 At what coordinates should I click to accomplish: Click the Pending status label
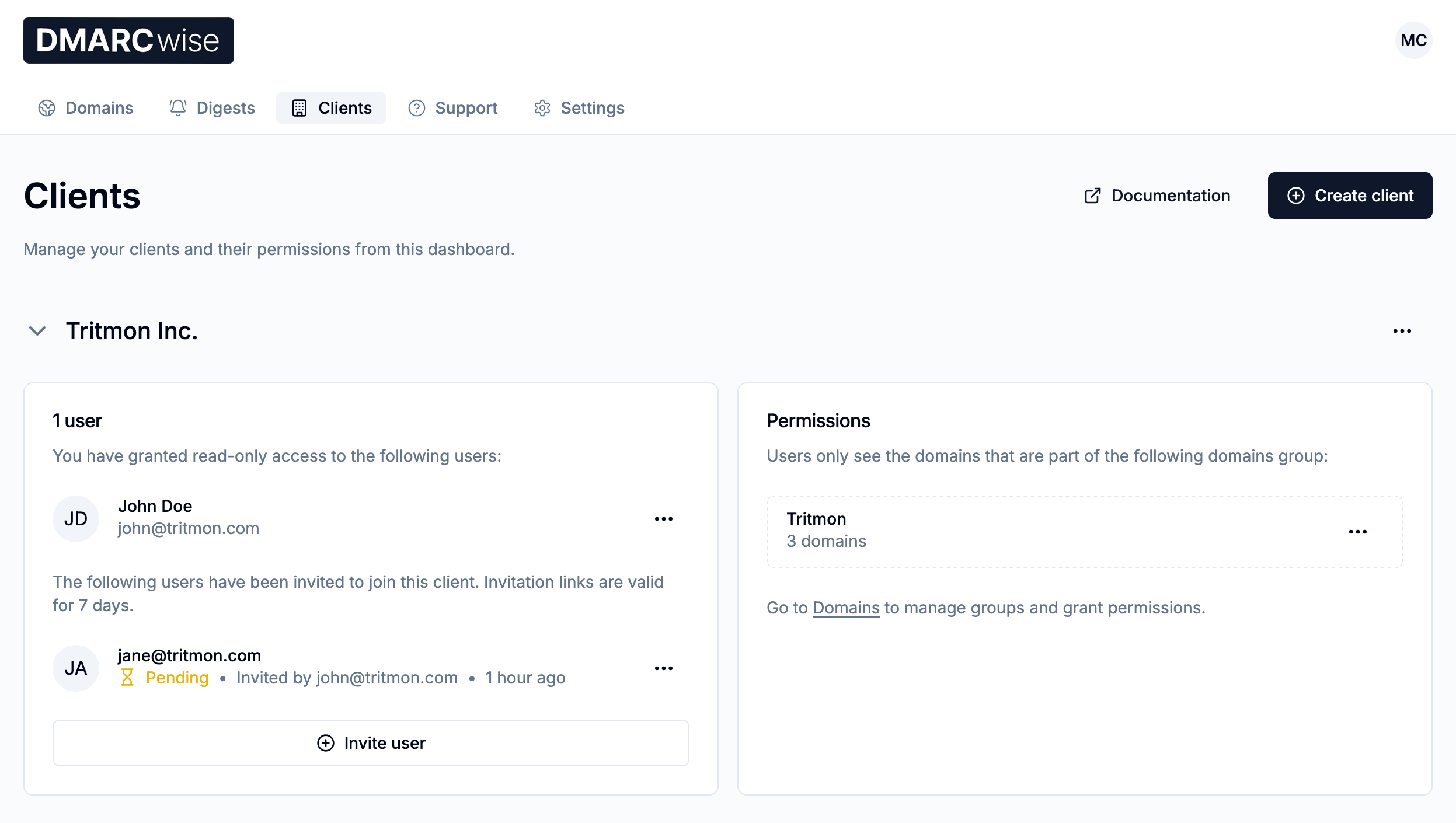tap(177, 678)
